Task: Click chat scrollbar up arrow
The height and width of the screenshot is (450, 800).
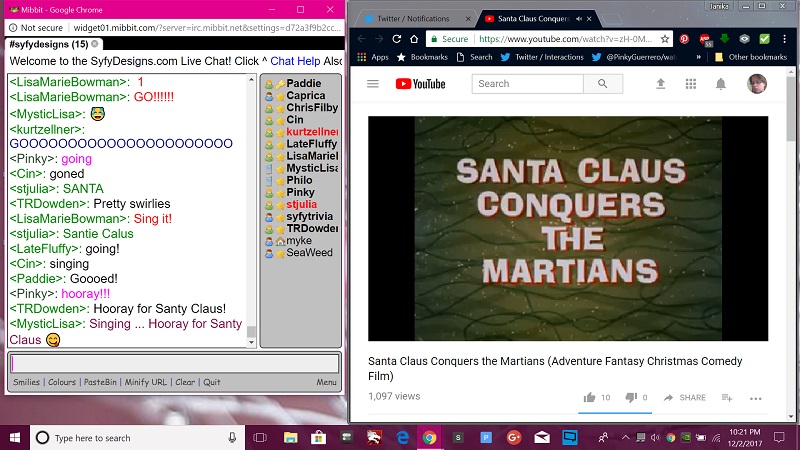Action: 251,79
